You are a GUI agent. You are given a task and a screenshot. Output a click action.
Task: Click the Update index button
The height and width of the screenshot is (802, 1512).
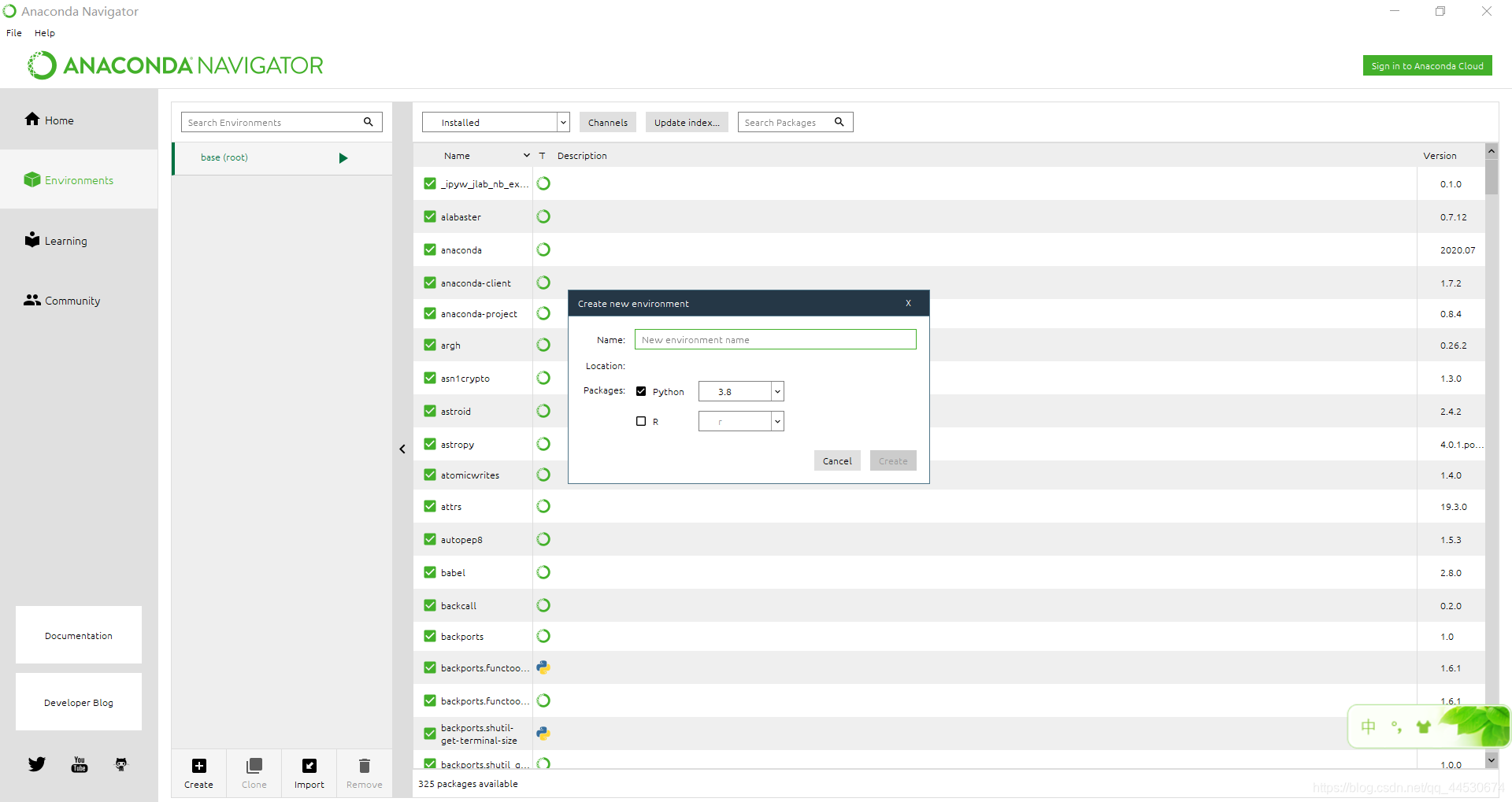point(687,122)
